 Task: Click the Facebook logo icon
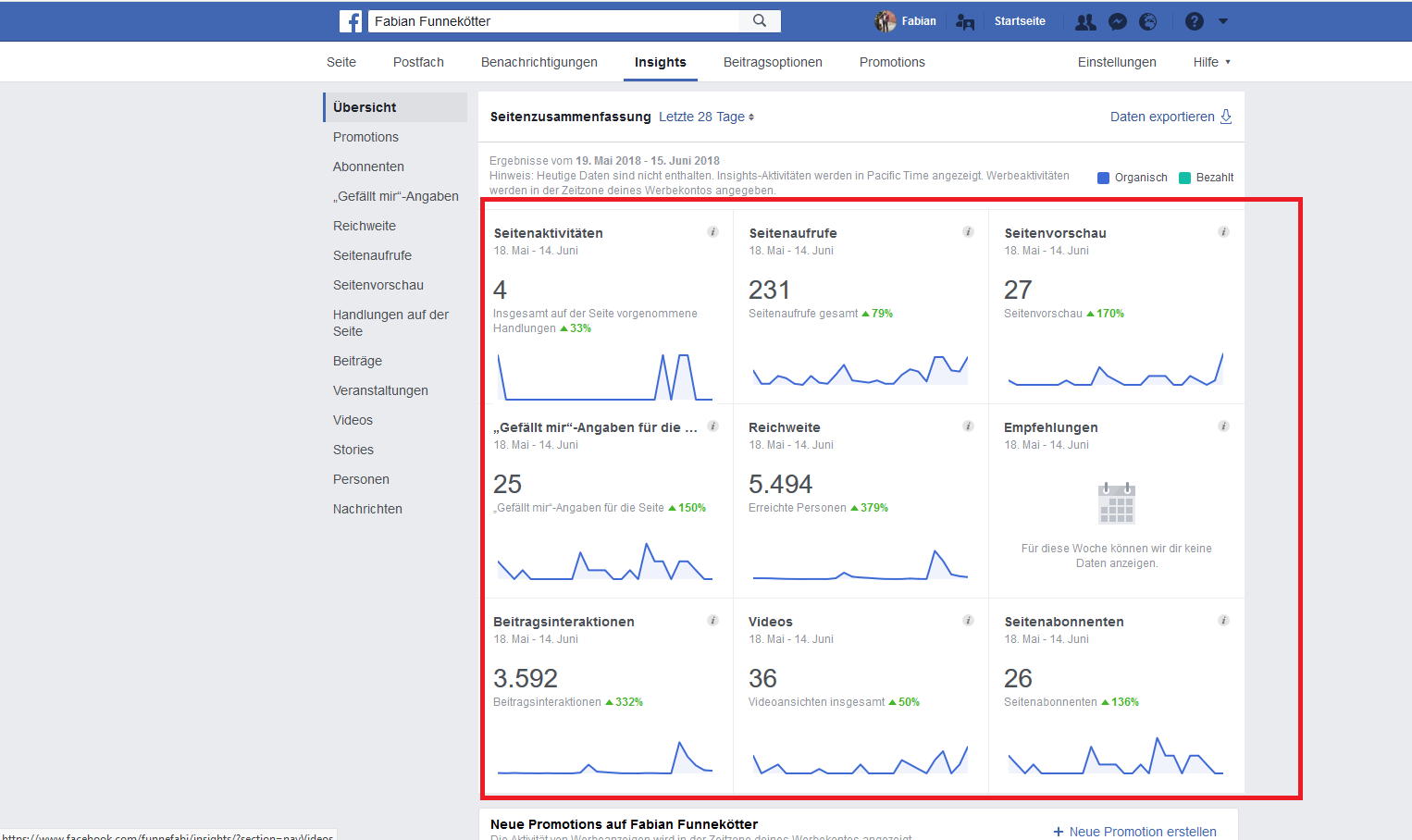[351, 21]
